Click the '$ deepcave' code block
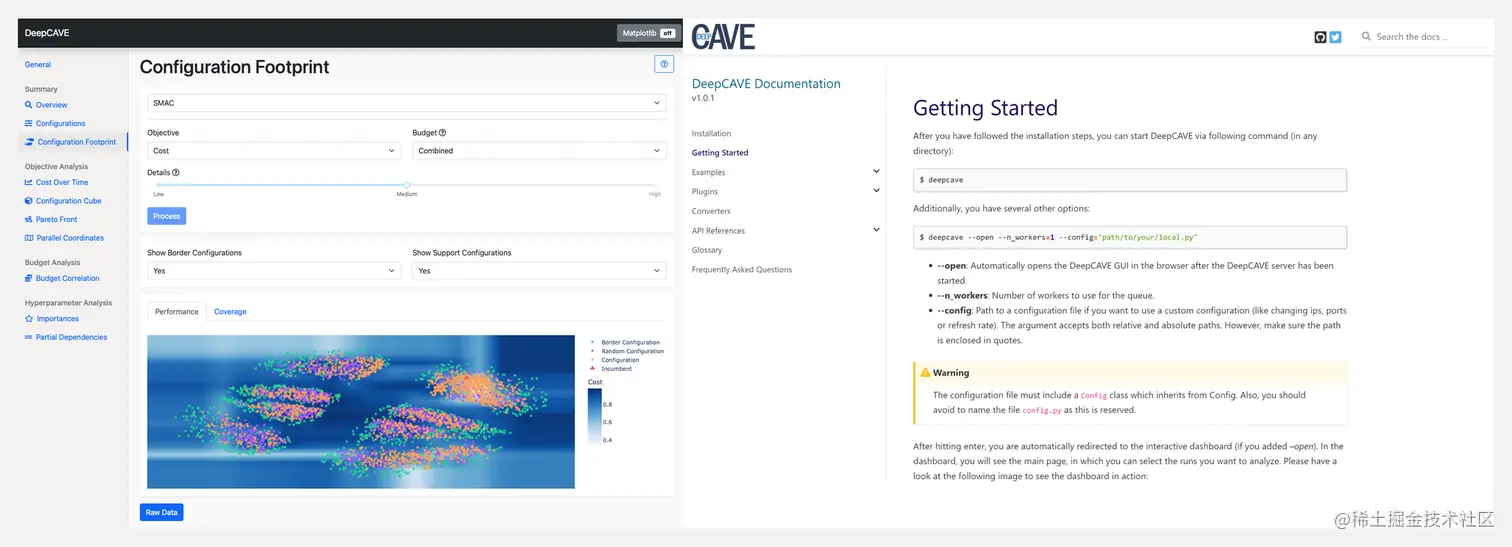This screenshot has width=1512, height=547. pyautogui.click(x=1130, y=180)
